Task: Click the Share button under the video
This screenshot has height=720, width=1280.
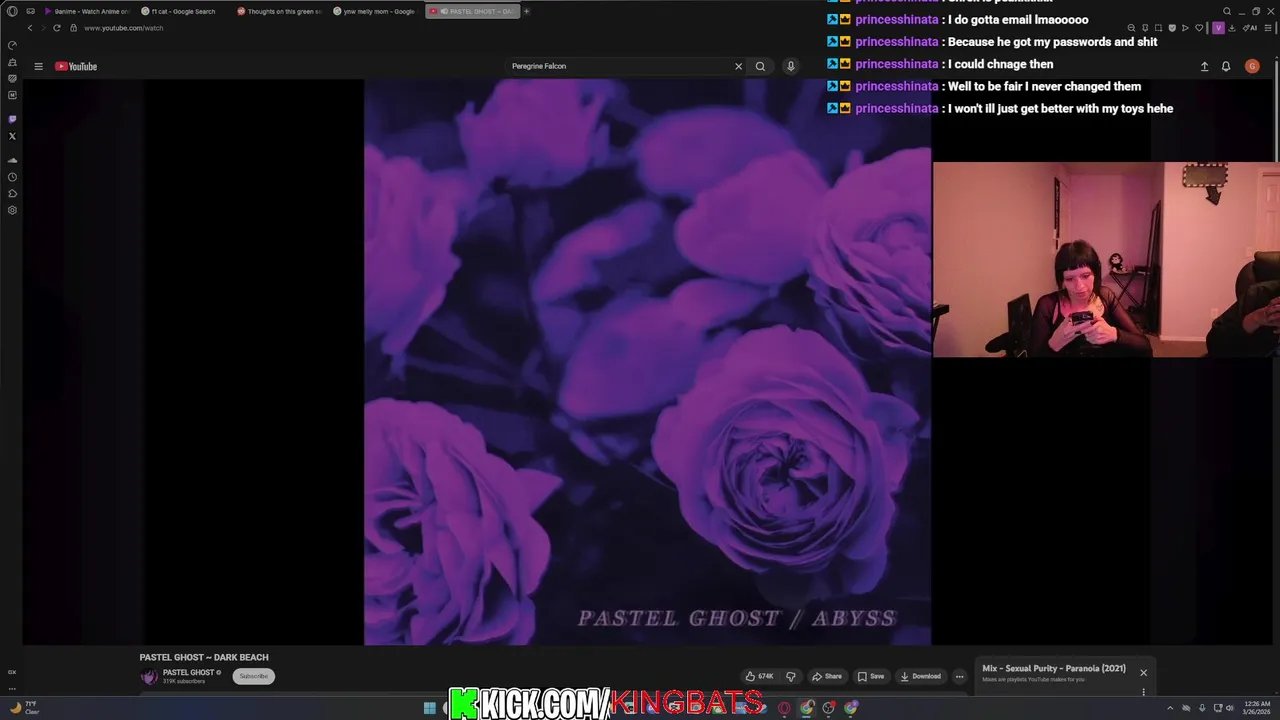Action: point(827,676)
